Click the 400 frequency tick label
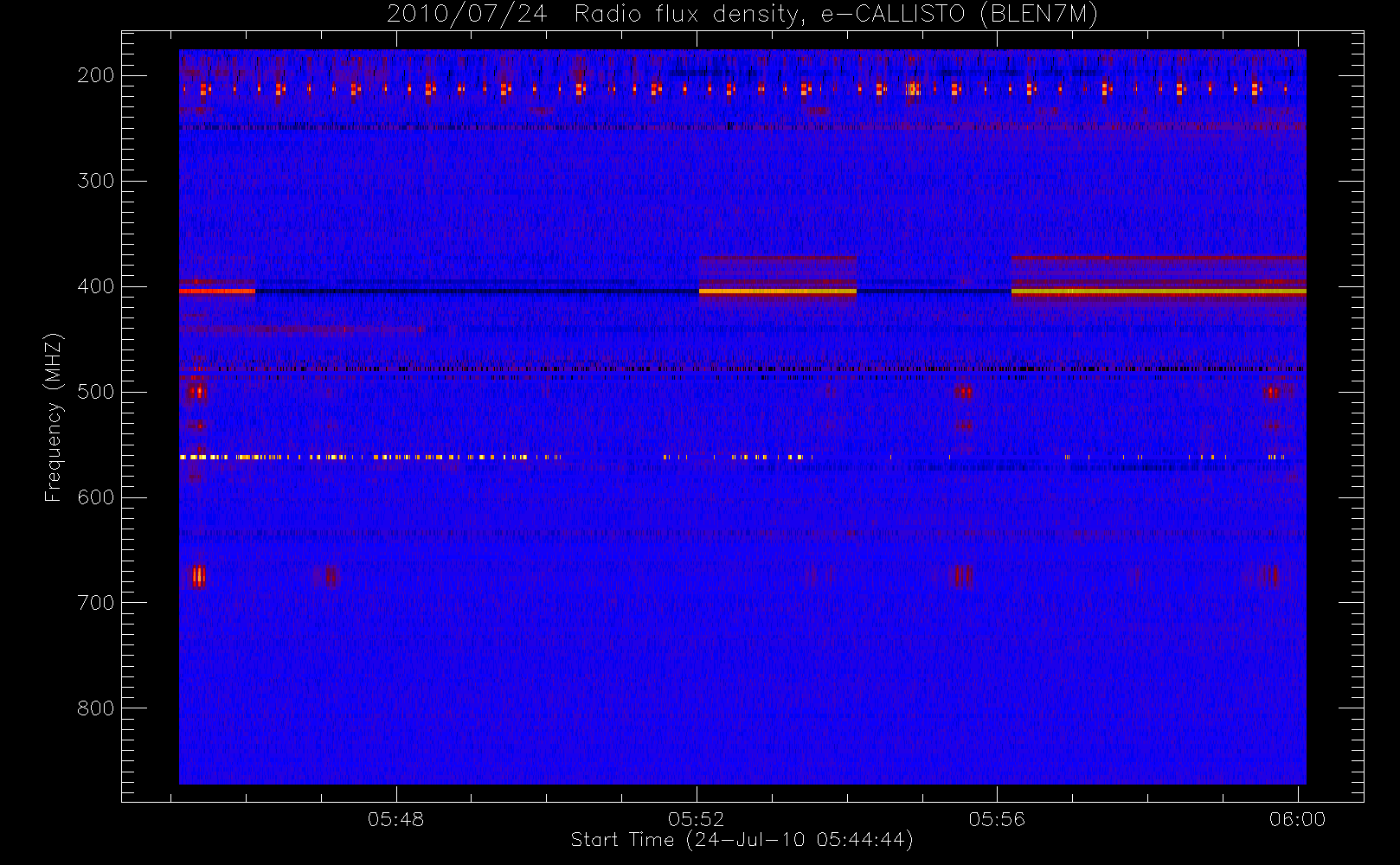The image size is (1400, 865). [x=96, y=286]
